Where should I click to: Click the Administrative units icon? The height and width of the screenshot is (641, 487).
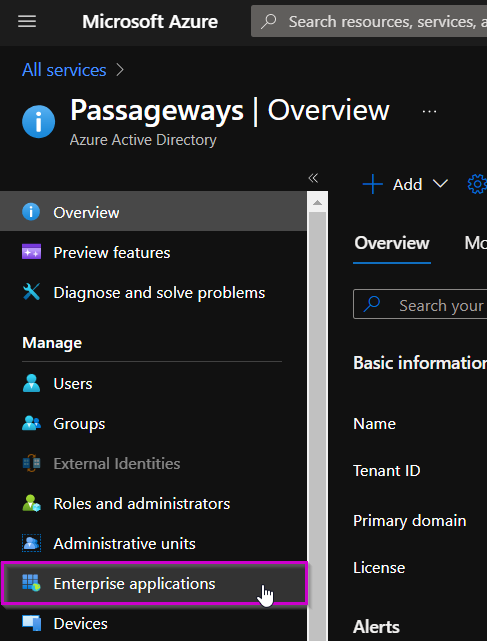click(31, 543)
